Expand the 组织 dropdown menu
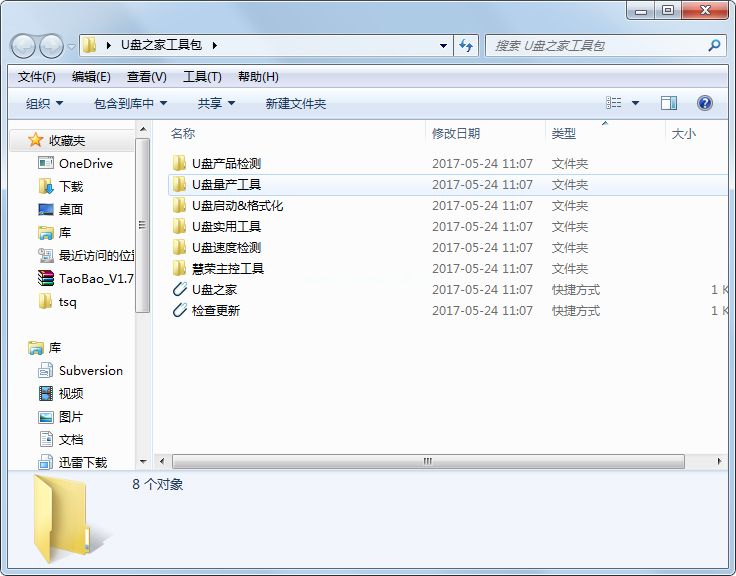This screenshot has width=736, height=576. tap(44, 103)
